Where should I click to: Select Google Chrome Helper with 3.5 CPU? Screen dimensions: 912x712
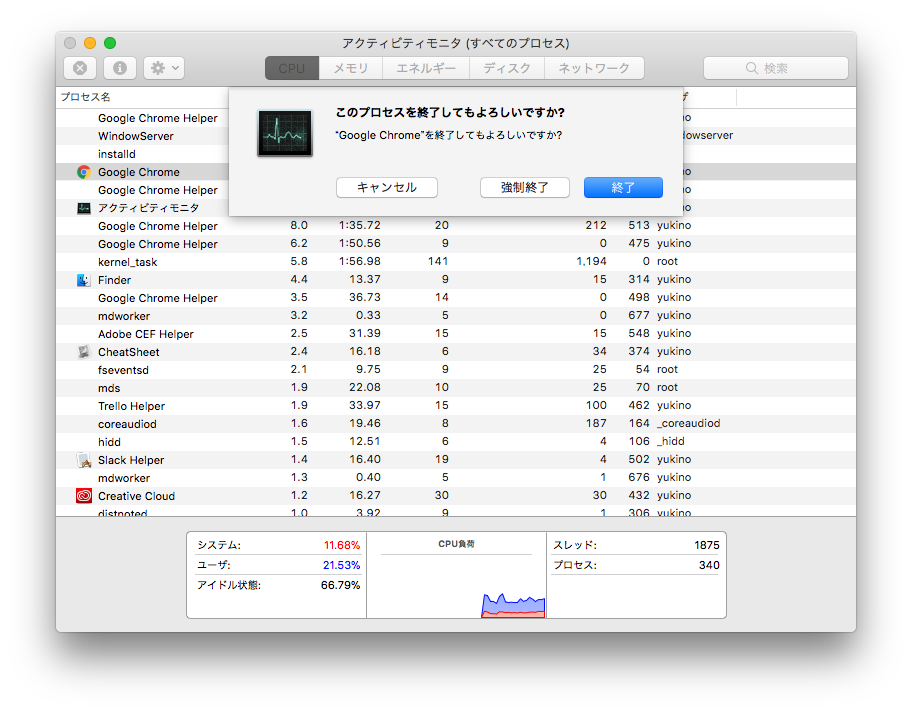[456, 298]
